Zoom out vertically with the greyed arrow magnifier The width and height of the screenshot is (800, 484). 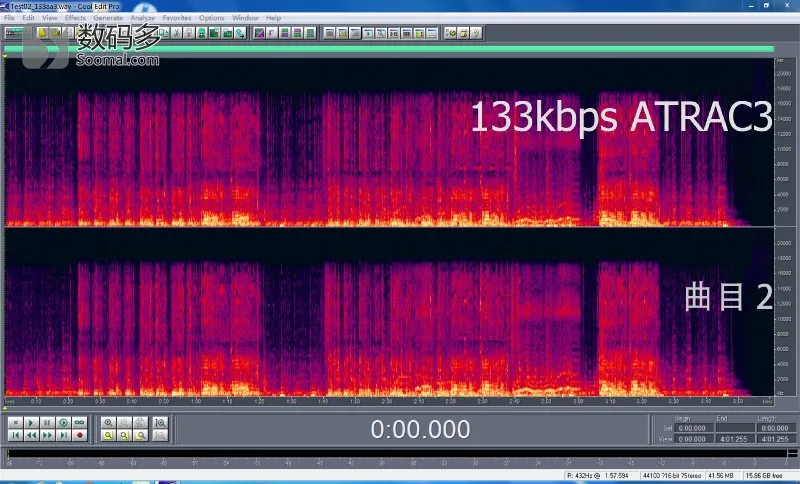click(x=160, y=435)
